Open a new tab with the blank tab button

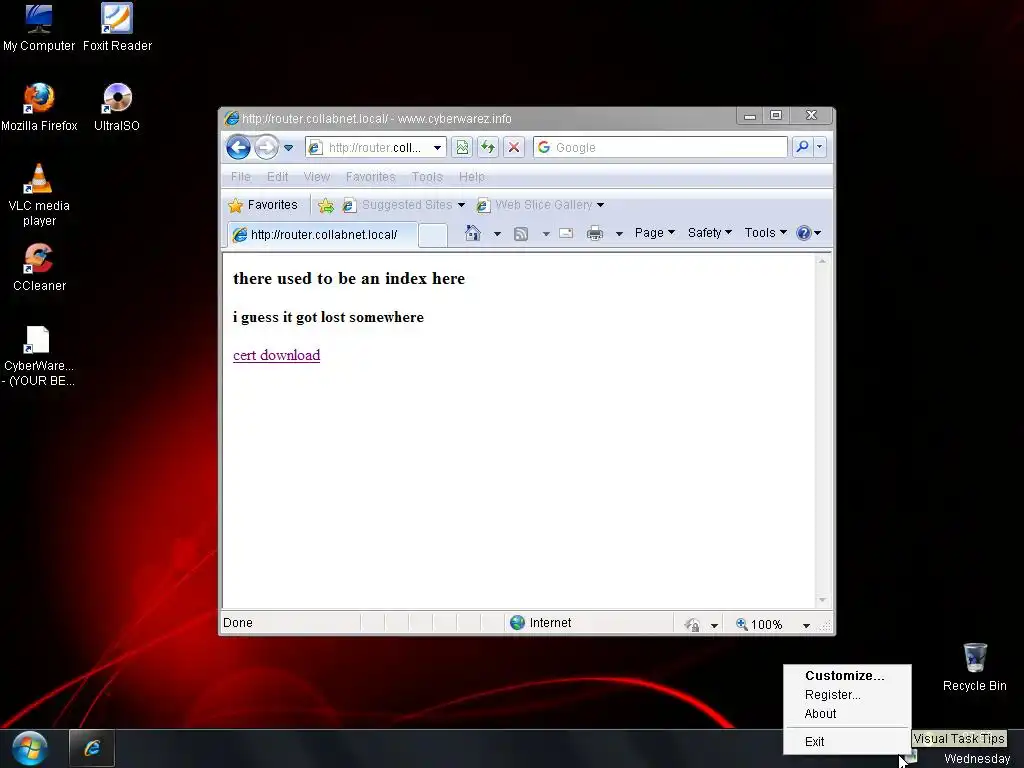click(432, 235)
